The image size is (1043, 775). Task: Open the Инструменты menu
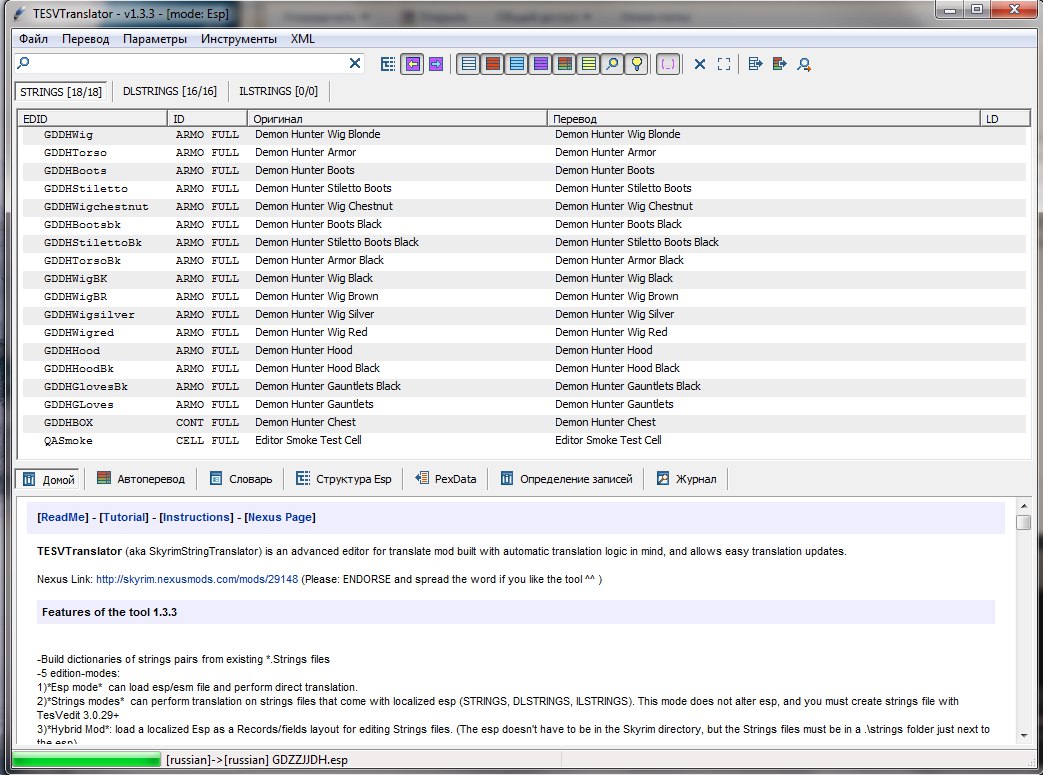point(238,39)
